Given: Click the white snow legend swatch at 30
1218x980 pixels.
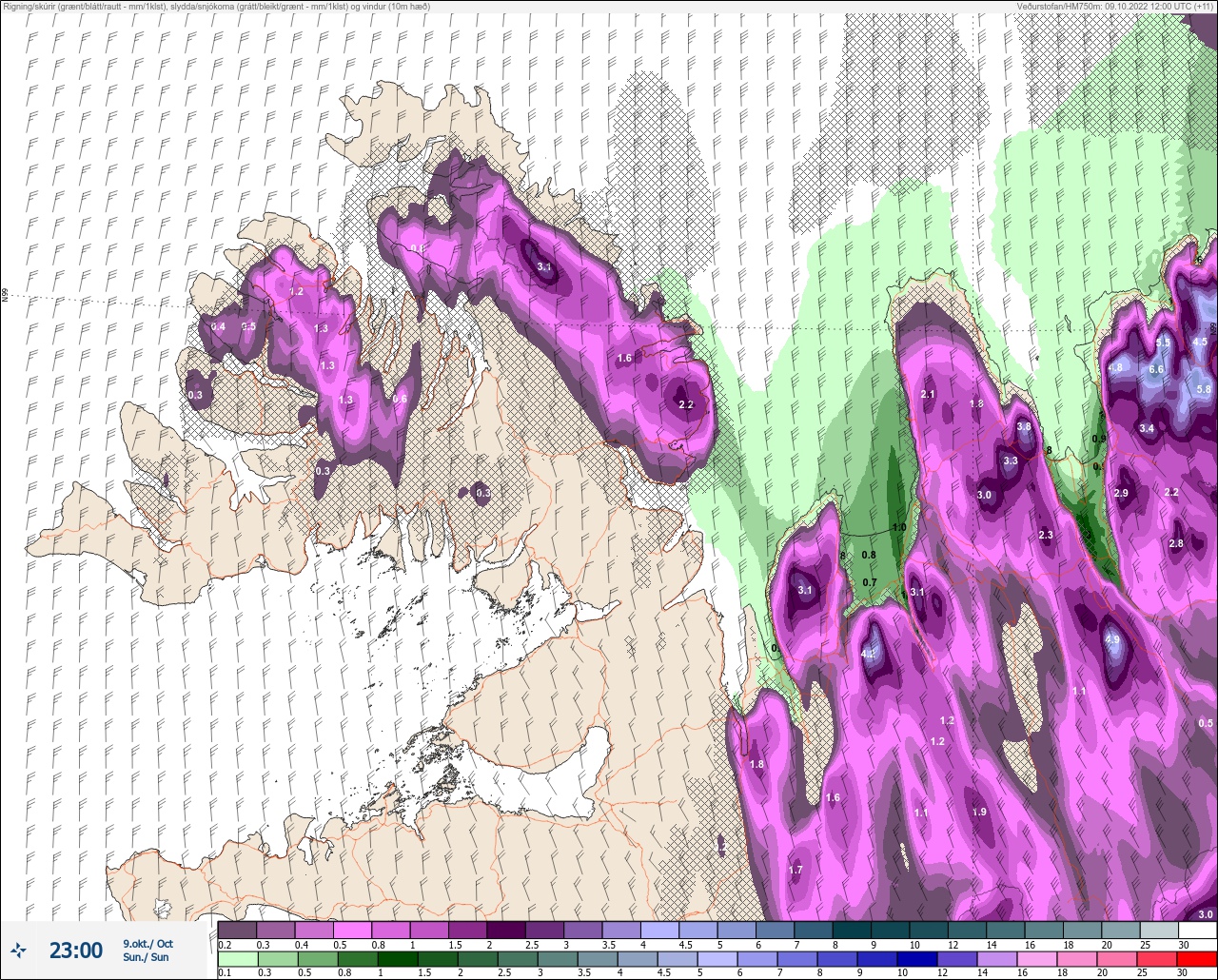Looking at the screenshot, I should pyautogui.click(x=1197, y=930).
